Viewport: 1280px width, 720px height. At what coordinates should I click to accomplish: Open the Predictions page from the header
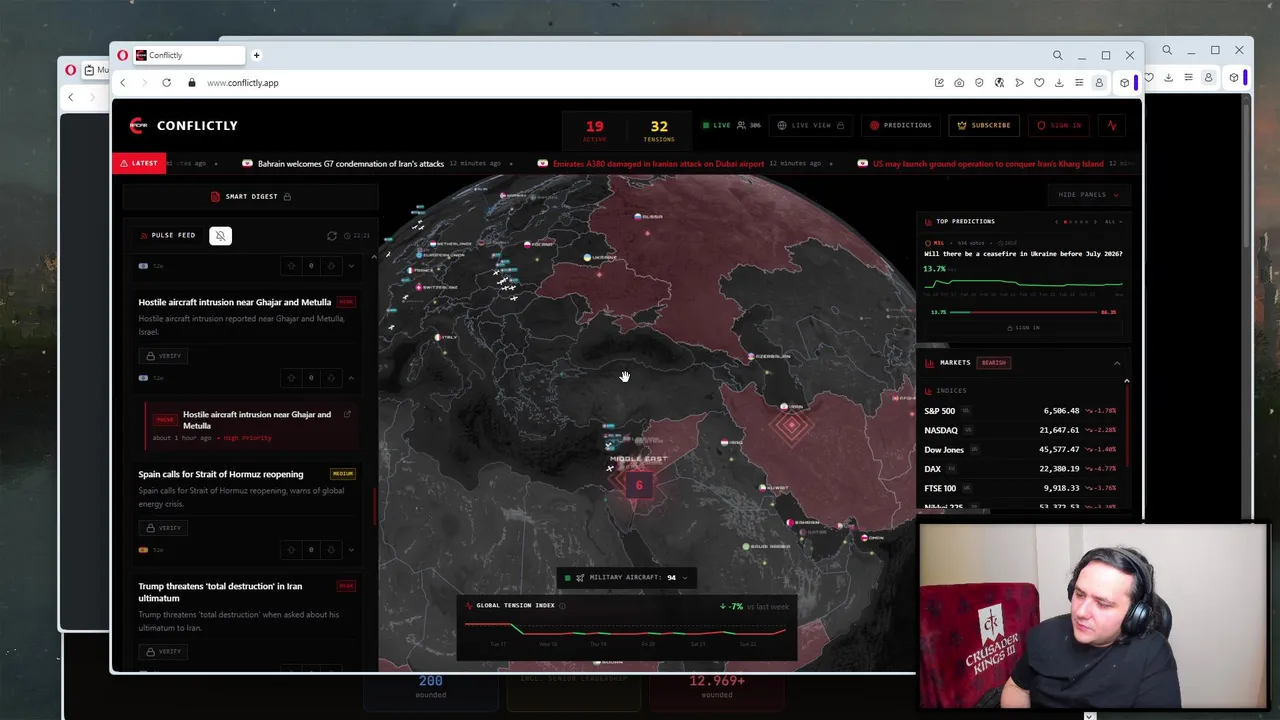[901, 125]
